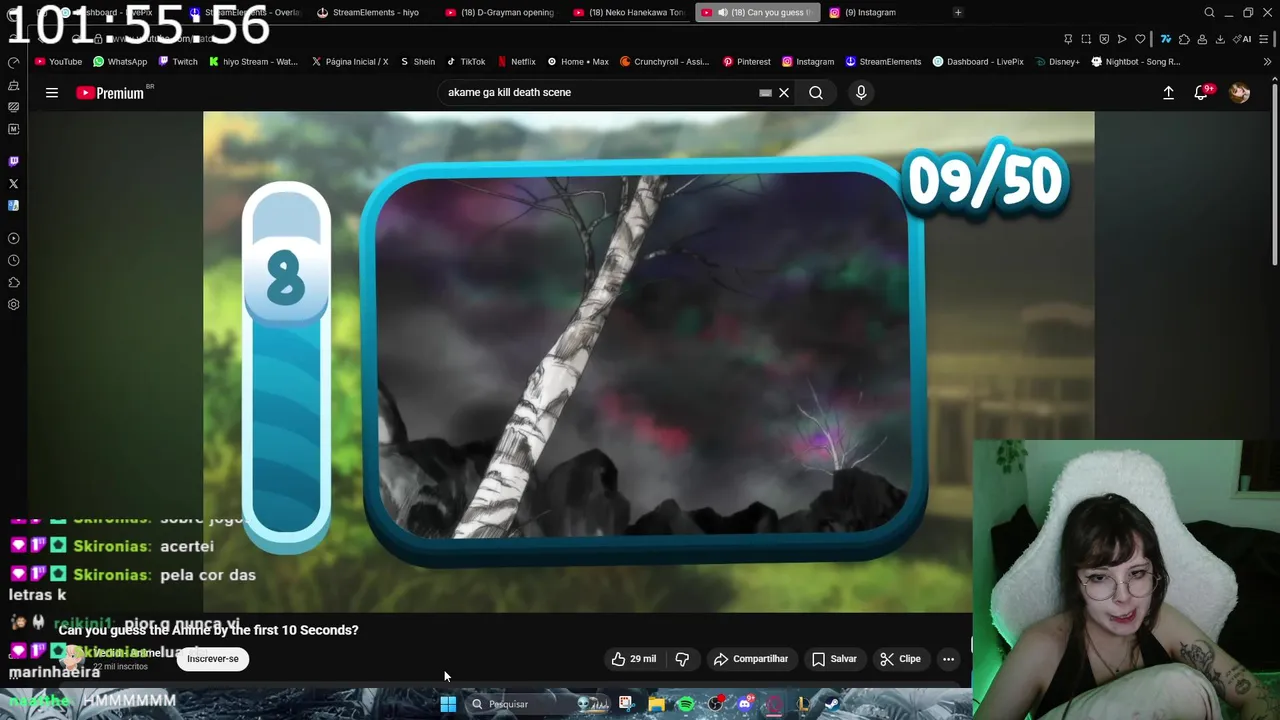
Task: Share the video via Compartilhar
Action: [x=751, y=659]
